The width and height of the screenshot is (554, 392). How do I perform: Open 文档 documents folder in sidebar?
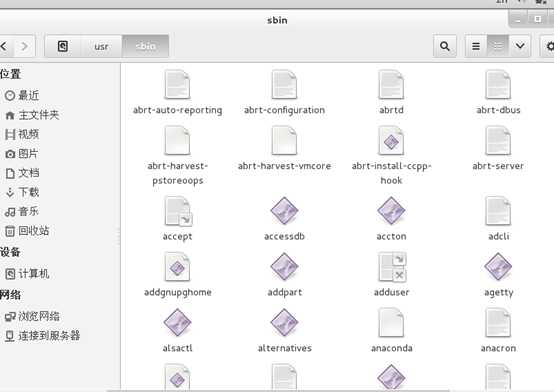coord(22,173)
